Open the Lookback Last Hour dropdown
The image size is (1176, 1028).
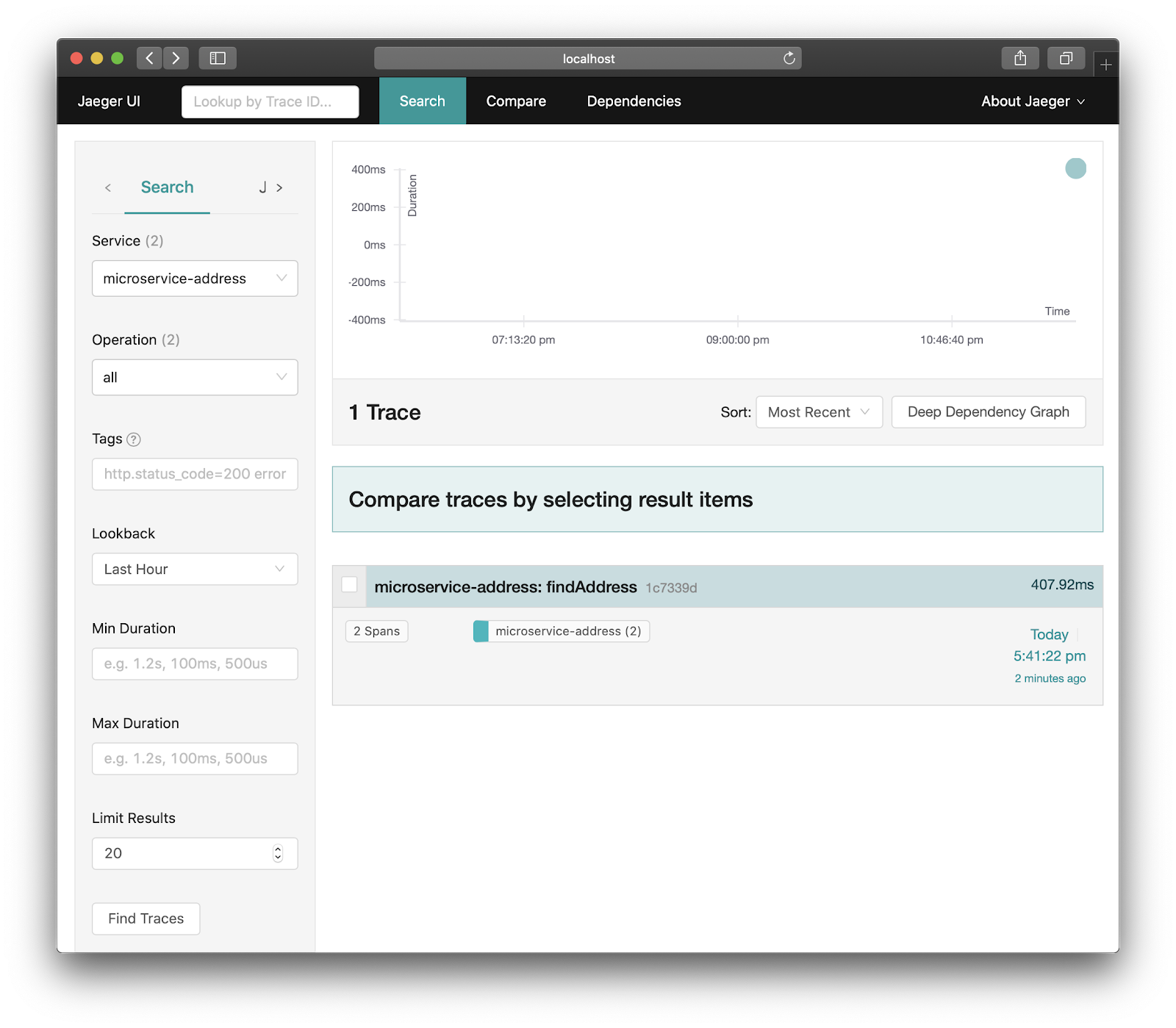point(195,569)
